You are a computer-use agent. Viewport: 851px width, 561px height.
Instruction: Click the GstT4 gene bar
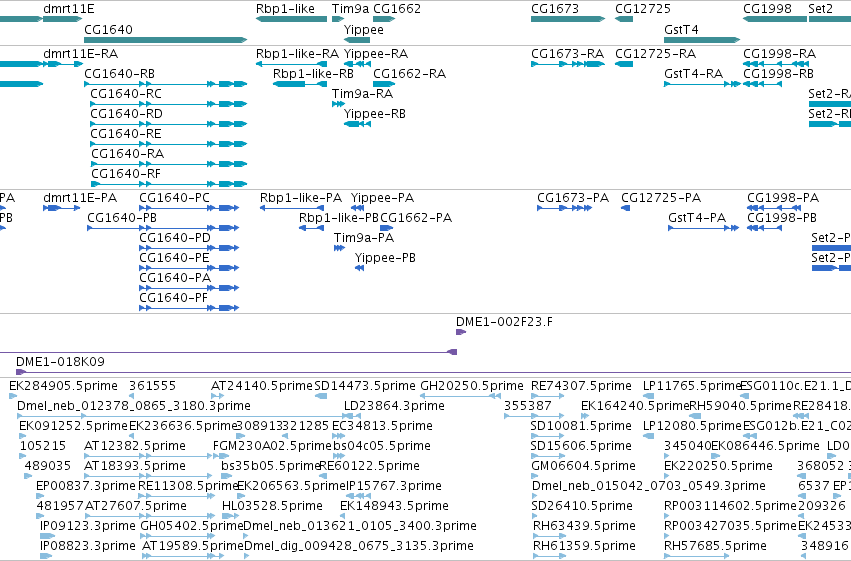[702, 40]
